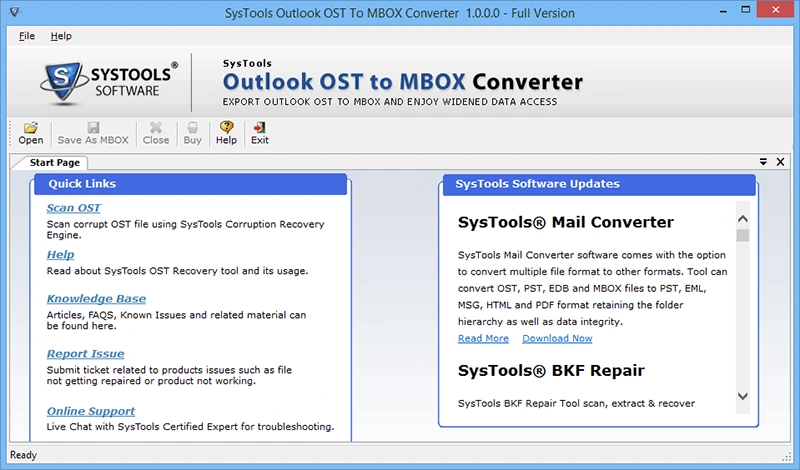
Task: Close the Start Page tab panel
Action: click(x=780, y=162)
